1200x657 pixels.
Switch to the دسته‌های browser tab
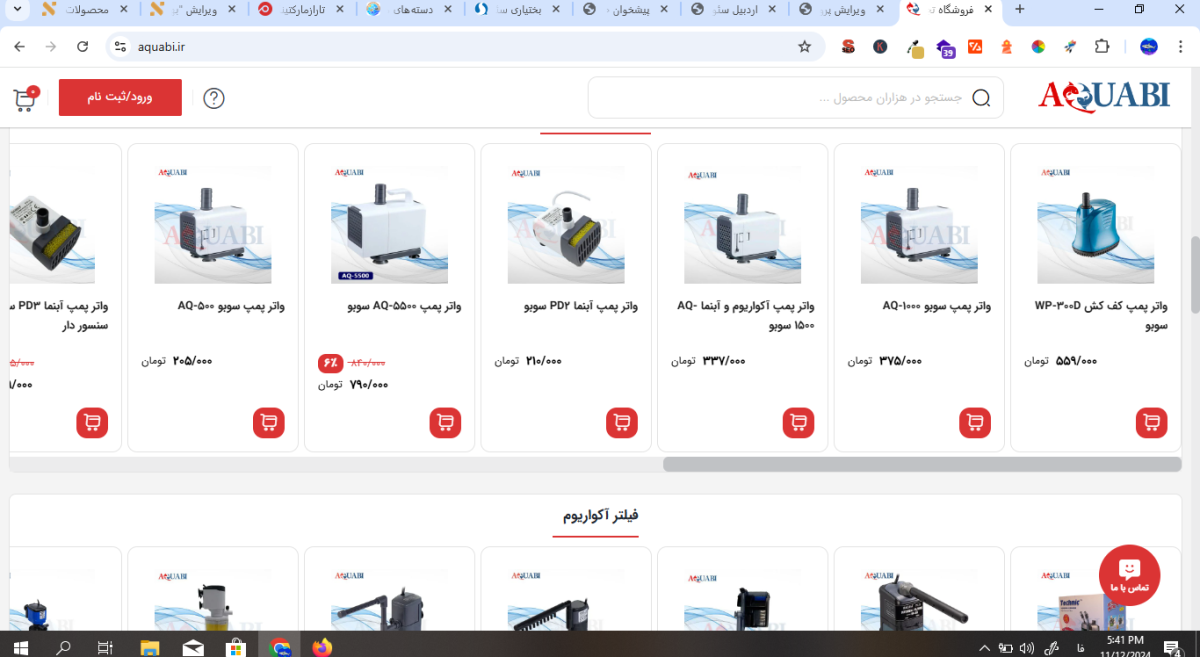(x=407, y=9)
